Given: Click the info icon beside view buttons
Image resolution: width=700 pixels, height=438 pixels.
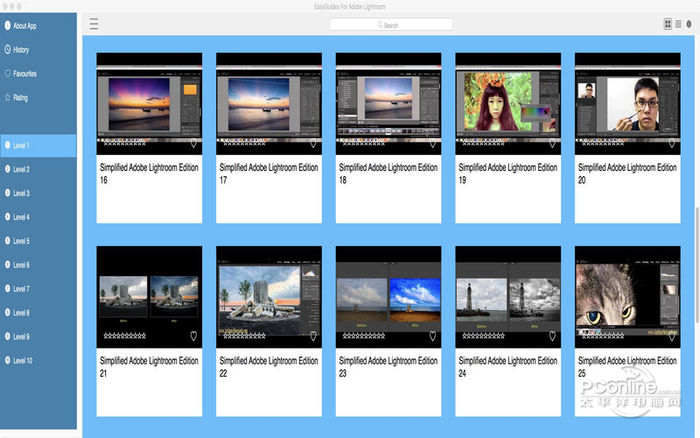Looking at the screenshot, I should click(x=689, y=24).
